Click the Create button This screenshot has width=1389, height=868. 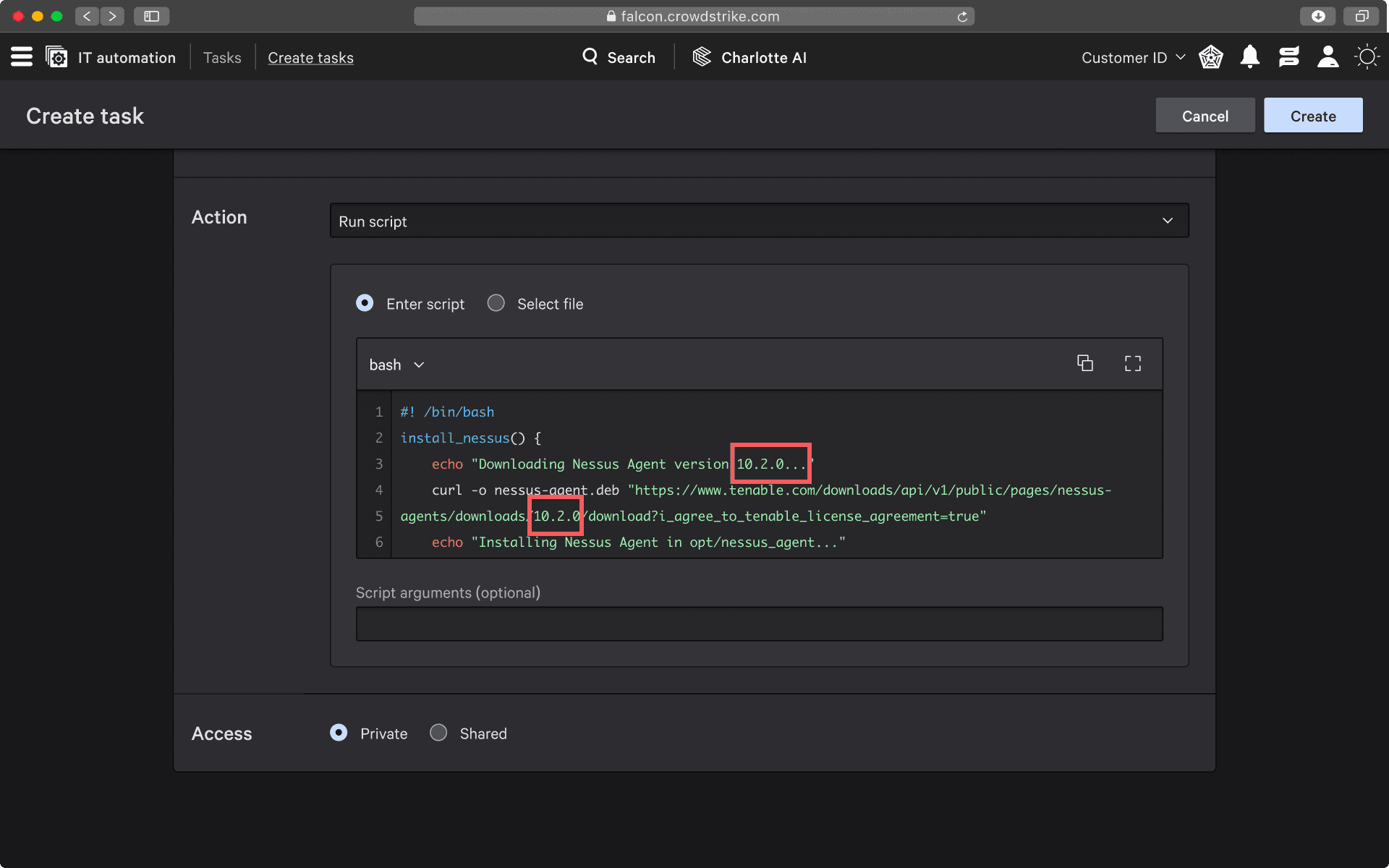pos(1313,116)
